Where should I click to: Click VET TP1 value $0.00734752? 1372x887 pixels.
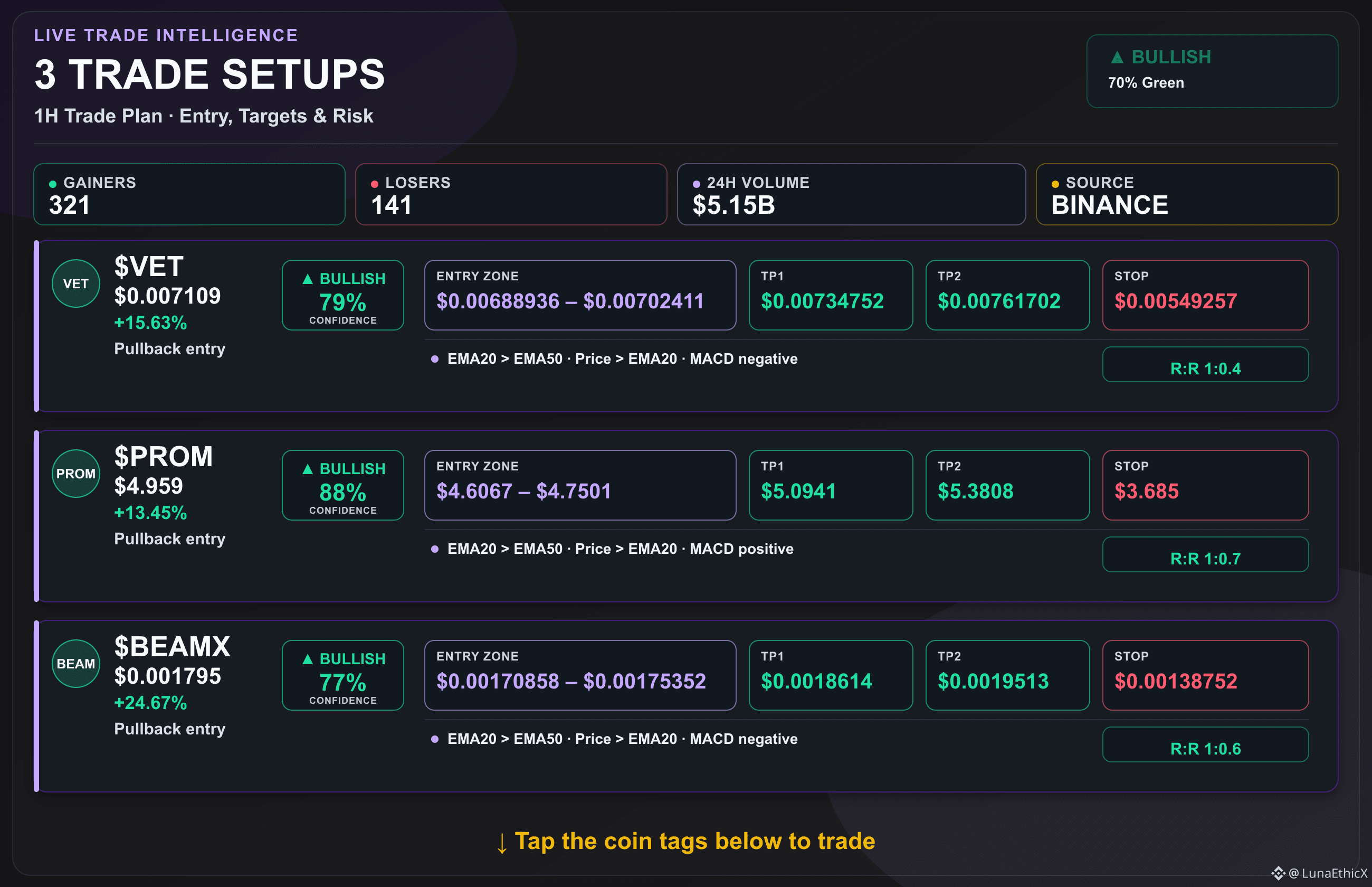(822, 301)
